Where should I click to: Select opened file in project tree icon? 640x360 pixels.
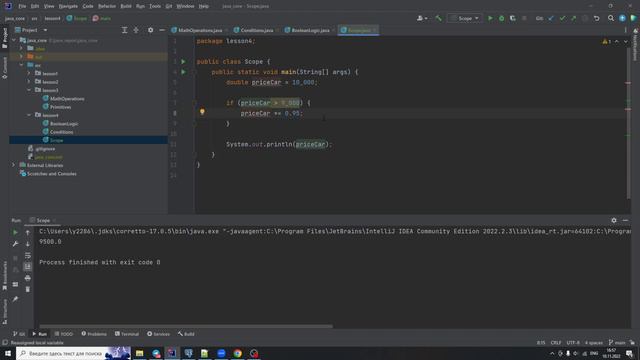click(124, 30)
